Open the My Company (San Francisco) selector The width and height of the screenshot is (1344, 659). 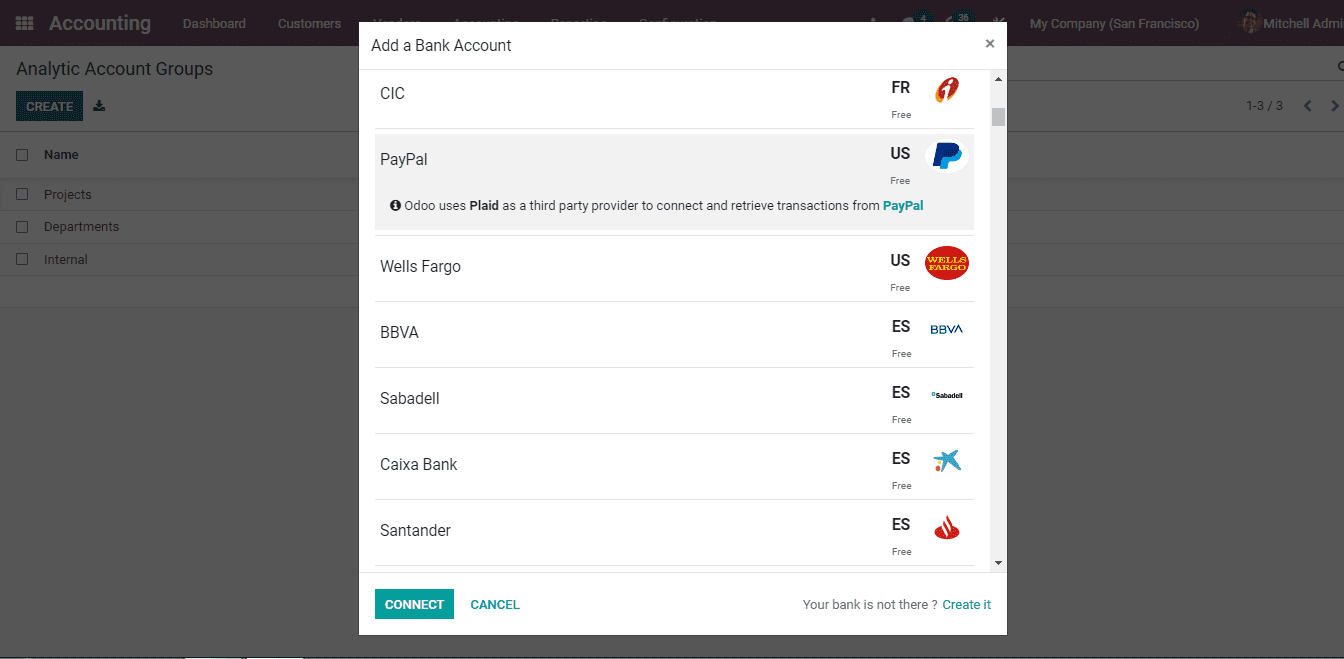click(1114, 23)
